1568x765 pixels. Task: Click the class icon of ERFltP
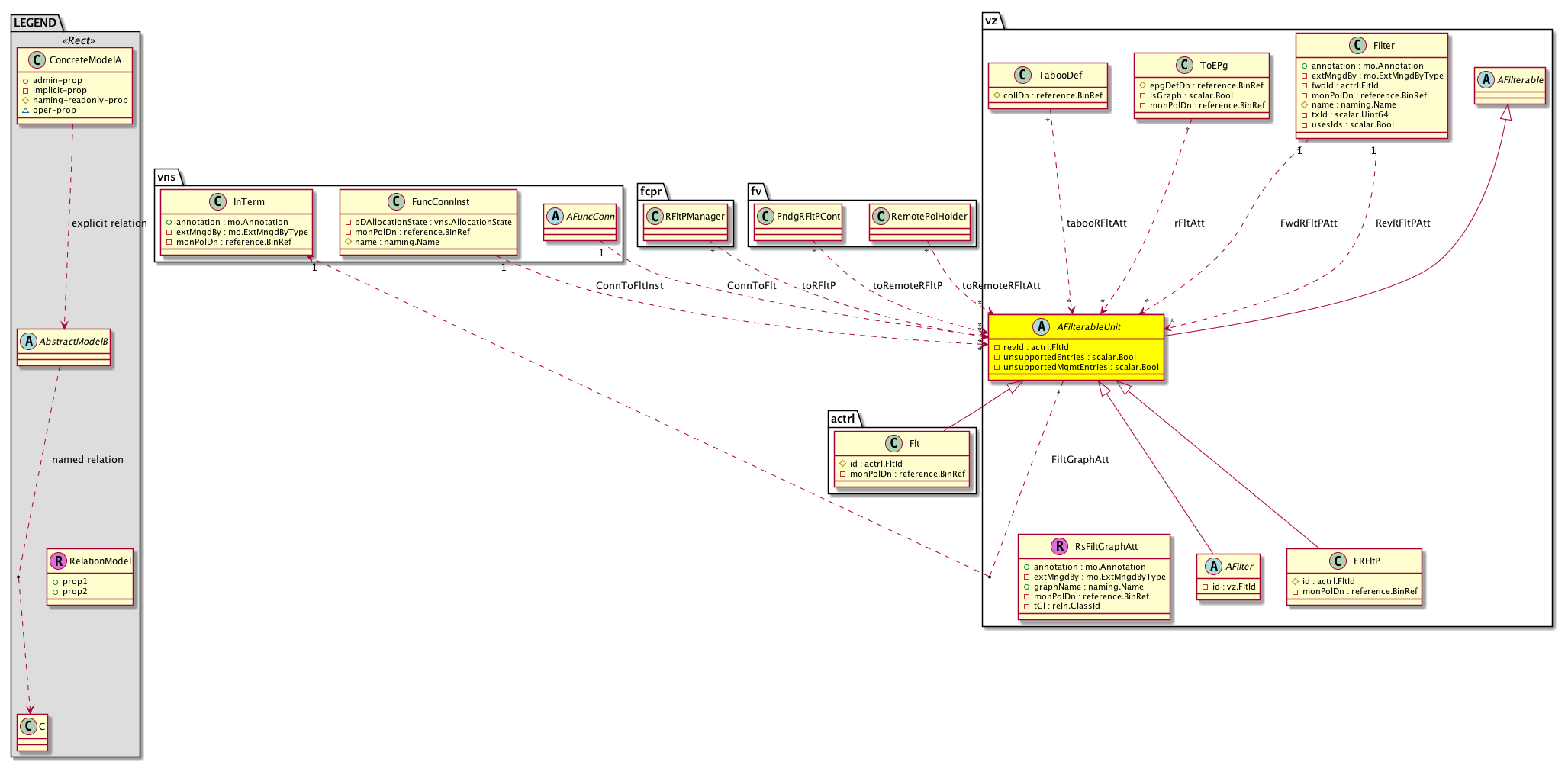tap(1338, 561)
